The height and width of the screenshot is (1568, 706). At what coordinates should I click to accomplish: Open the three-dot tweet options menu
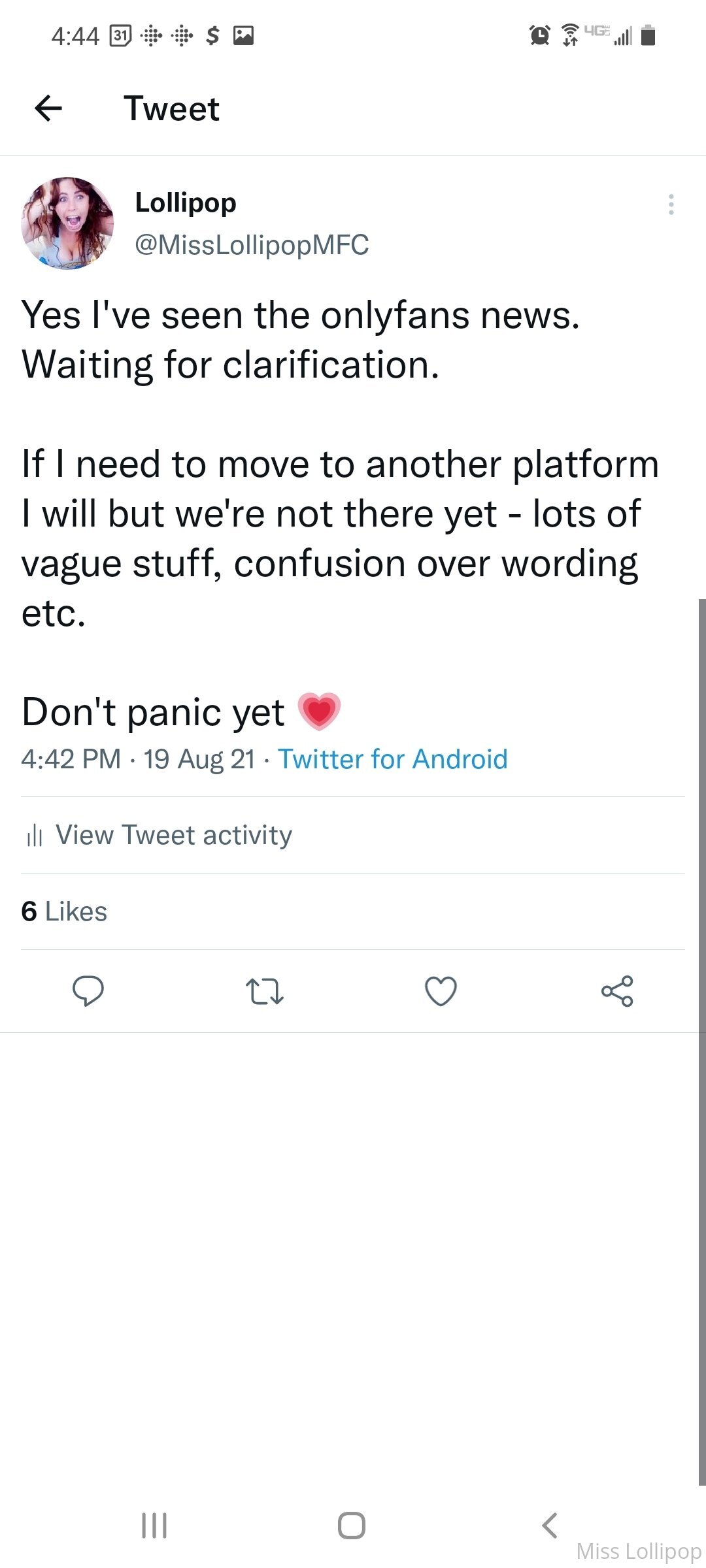click(671, 204)
